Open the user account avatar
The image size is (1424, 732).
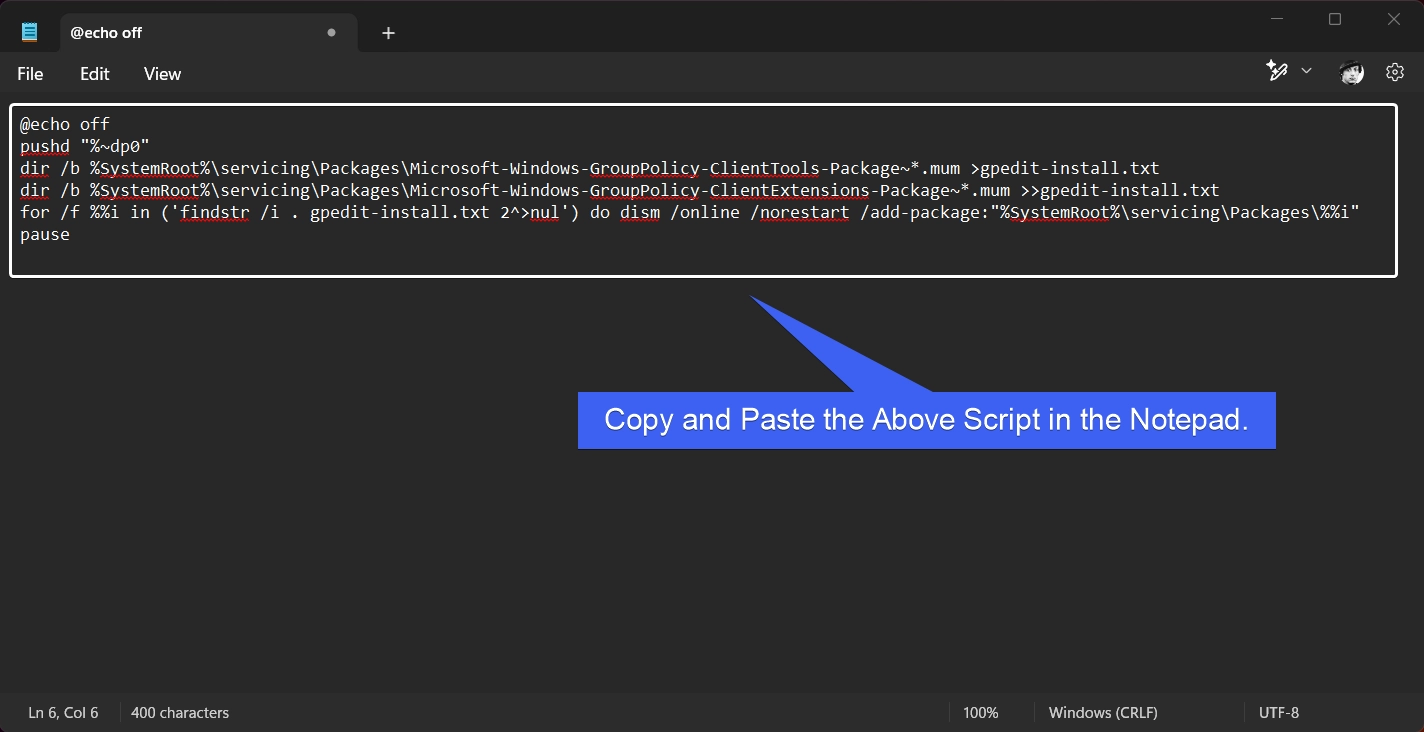tap(1352, 72)
